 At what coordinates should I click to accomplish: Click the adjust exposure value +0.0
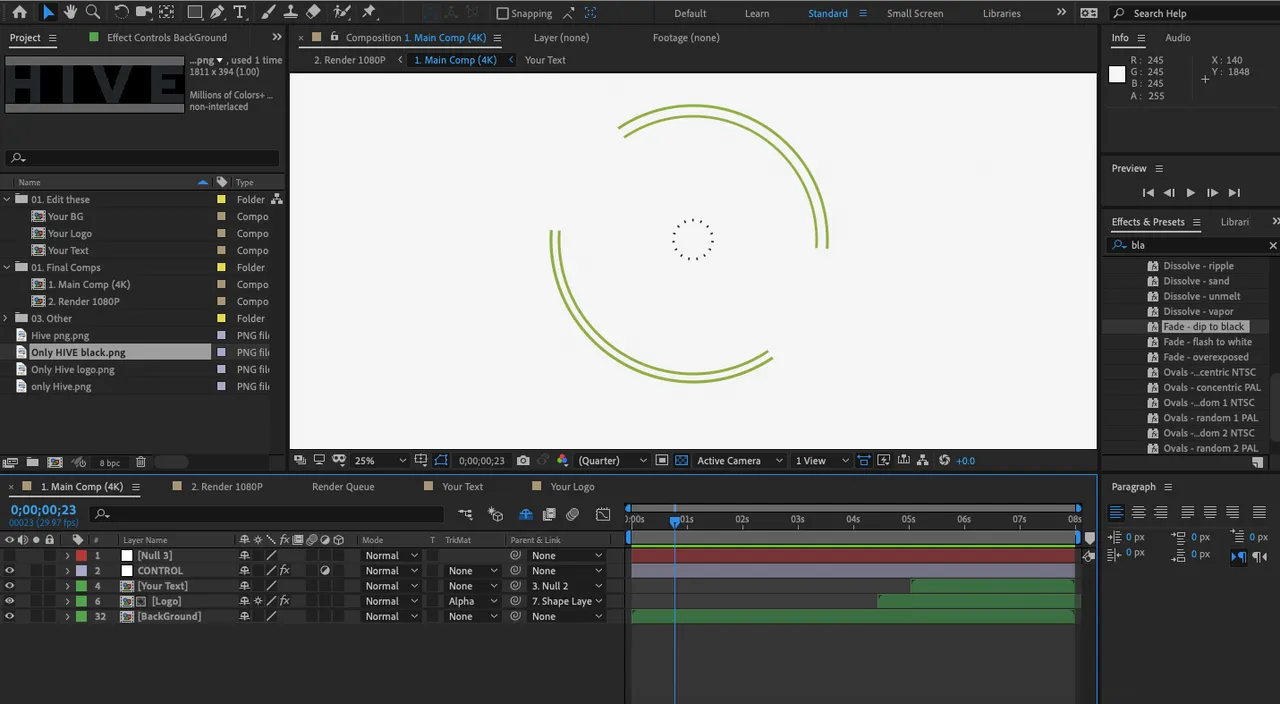click(966, 461)
